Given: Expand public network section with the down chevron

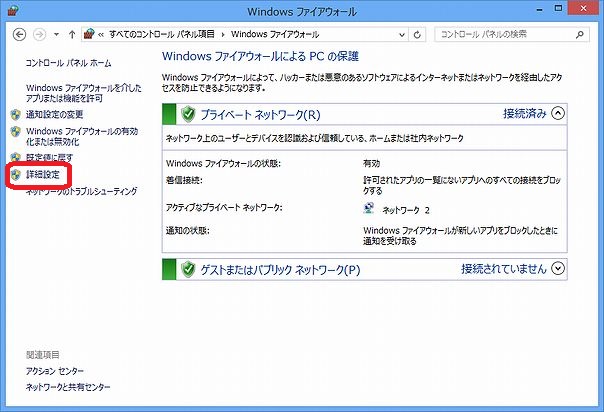Looking at the screenshot, I should point(557,268).
